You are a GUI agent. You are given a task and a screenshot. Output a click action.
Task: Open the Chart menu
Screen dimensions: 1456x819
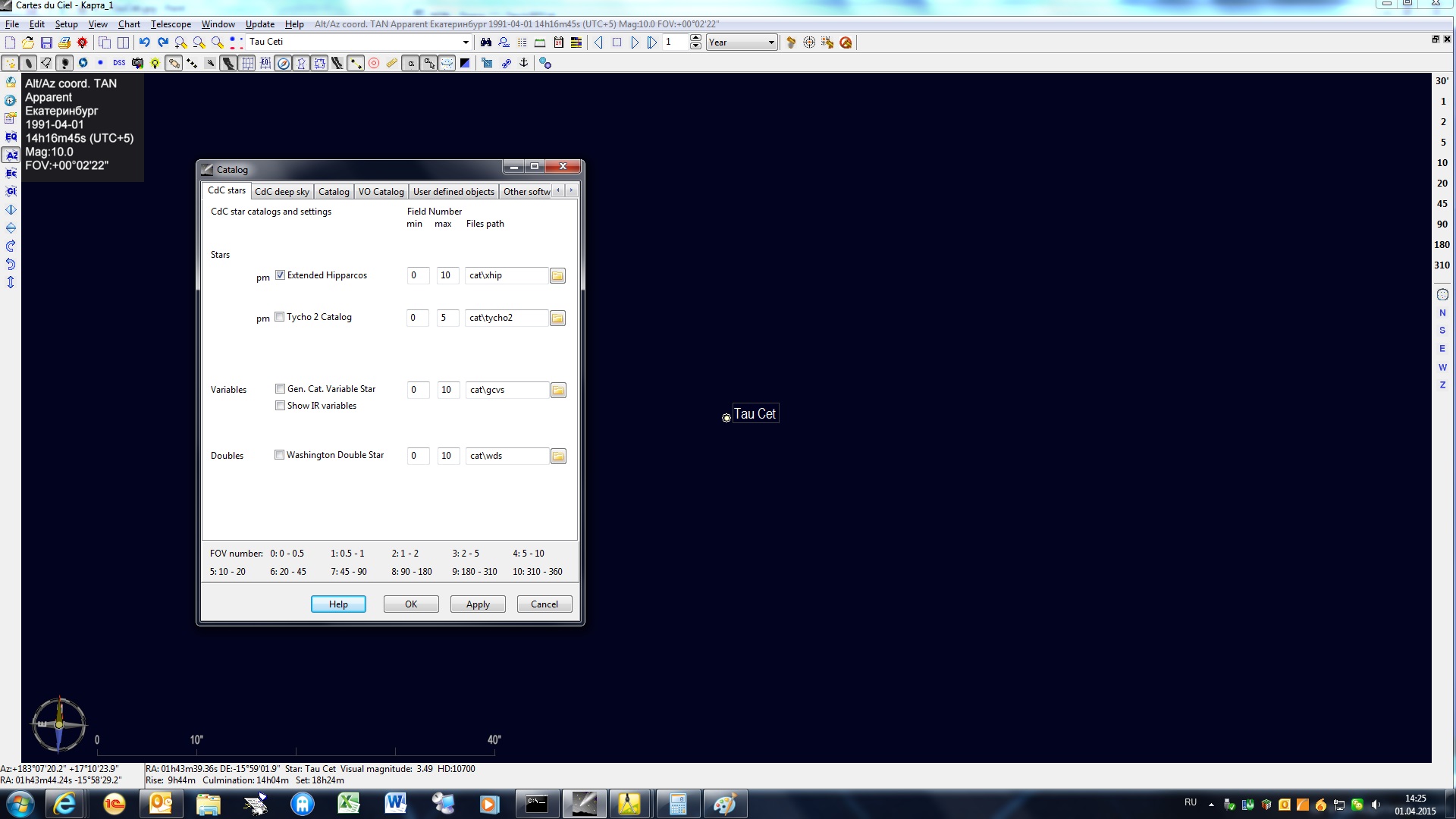tap(129, 24)
